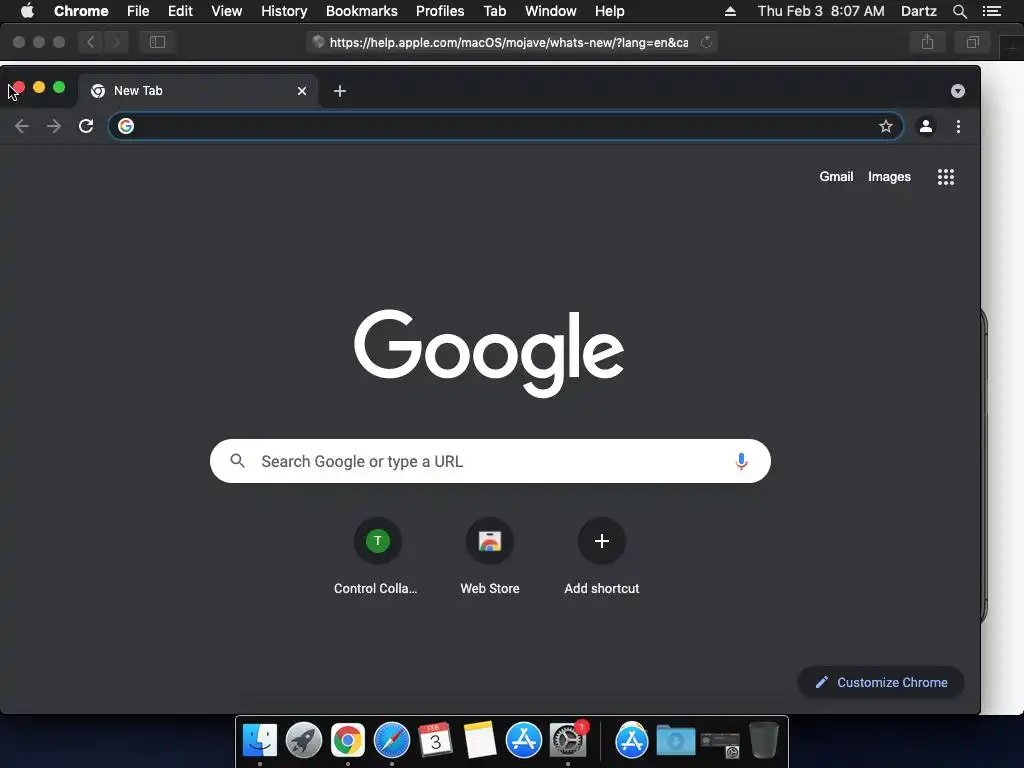Expand the tab search dropdown arrow

pos(958,91)
